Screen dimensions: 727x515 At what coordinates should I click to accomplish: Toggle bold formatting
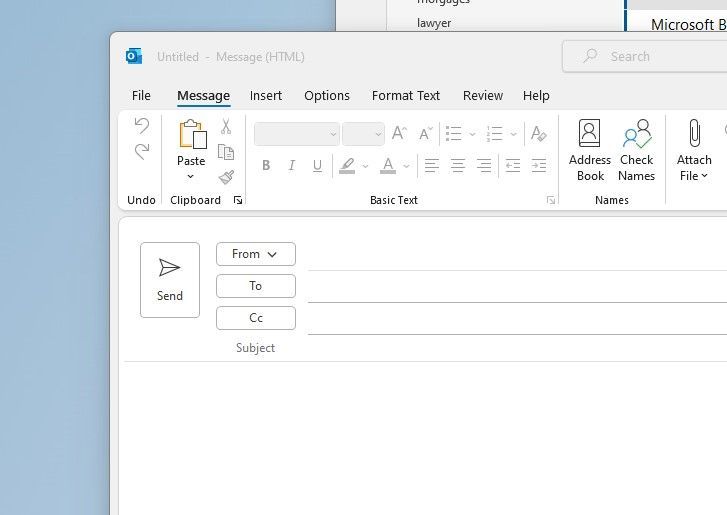[266, 165]
